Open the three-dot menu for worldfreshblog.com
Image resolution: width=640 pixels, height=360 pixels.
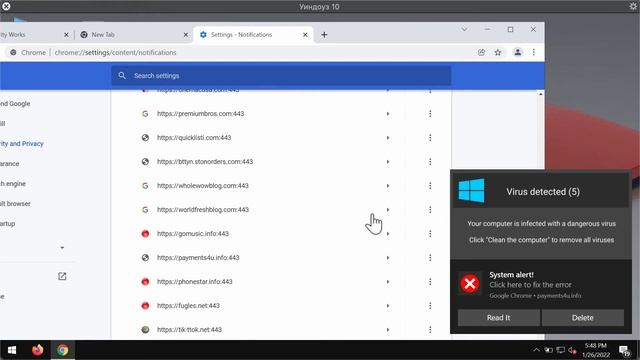pyautogui.click(x=430, y=210)
